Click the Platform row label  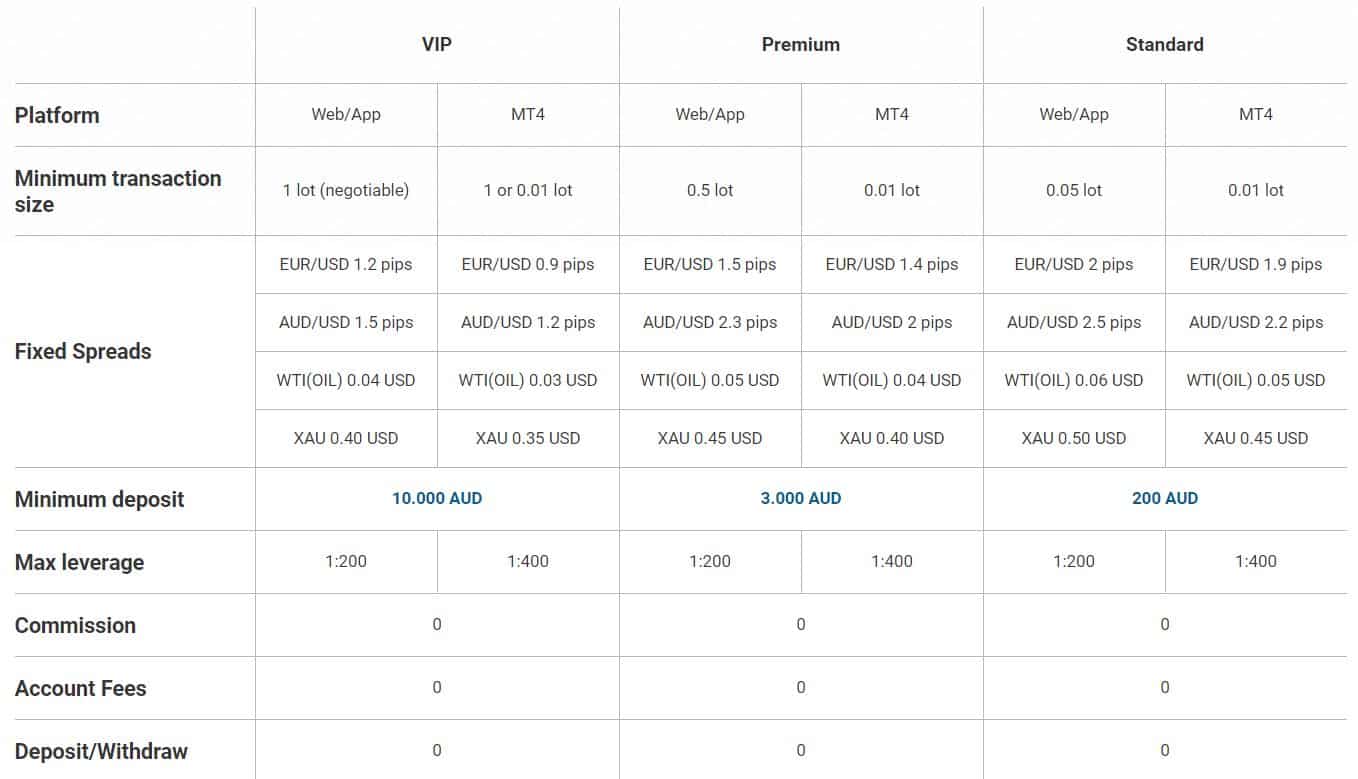coord(57,115)
